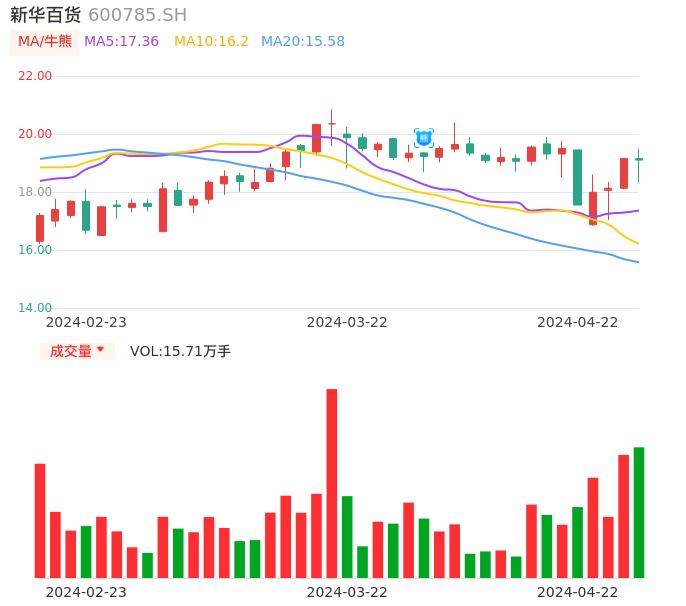Toggle the MA/牛熊 indicator button
The height and width of the screenshot is (606, 686).
pos(45,42)
